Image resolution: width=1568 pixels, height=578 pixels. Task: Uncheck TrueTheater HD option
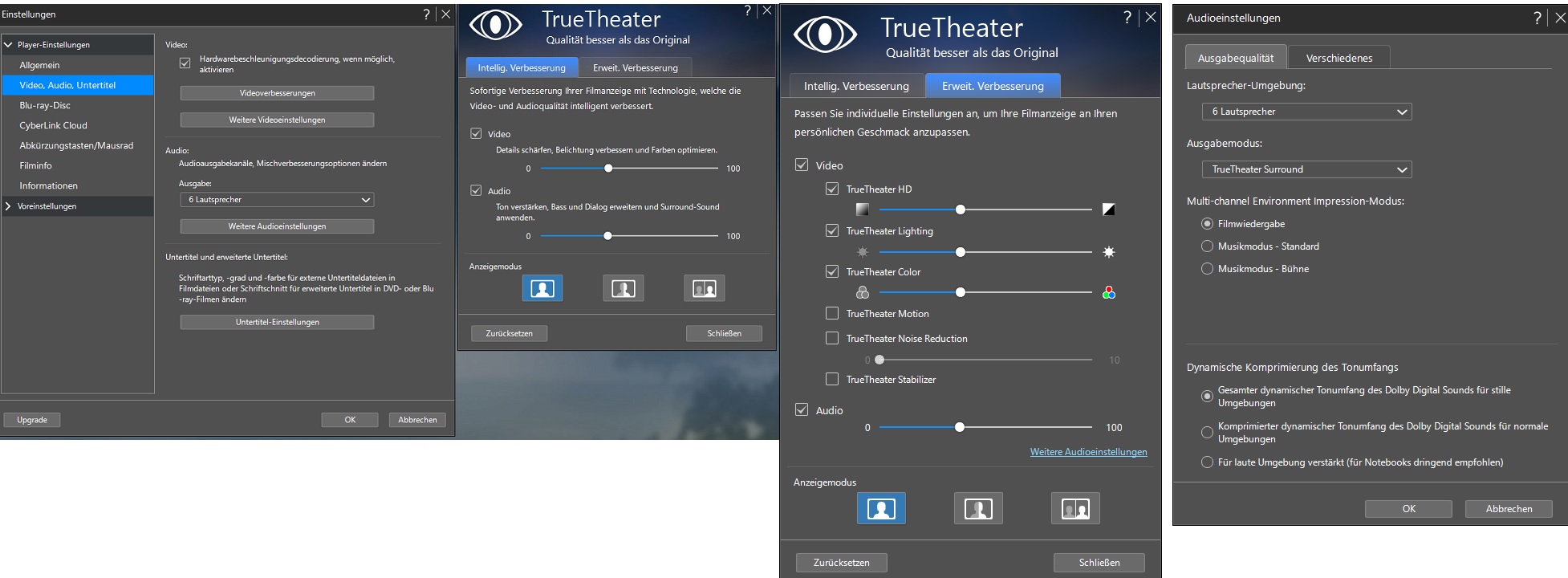832,189
